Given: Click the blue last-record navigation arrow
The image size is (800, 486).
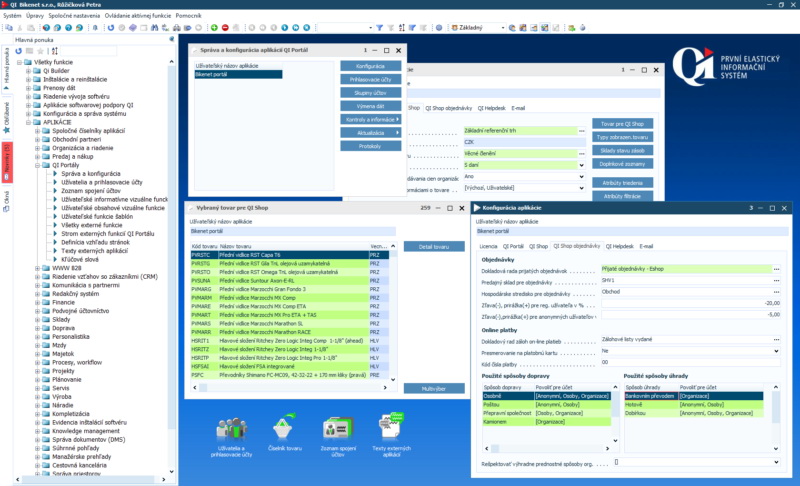Looking at the screenshot, I should point(306,28).
